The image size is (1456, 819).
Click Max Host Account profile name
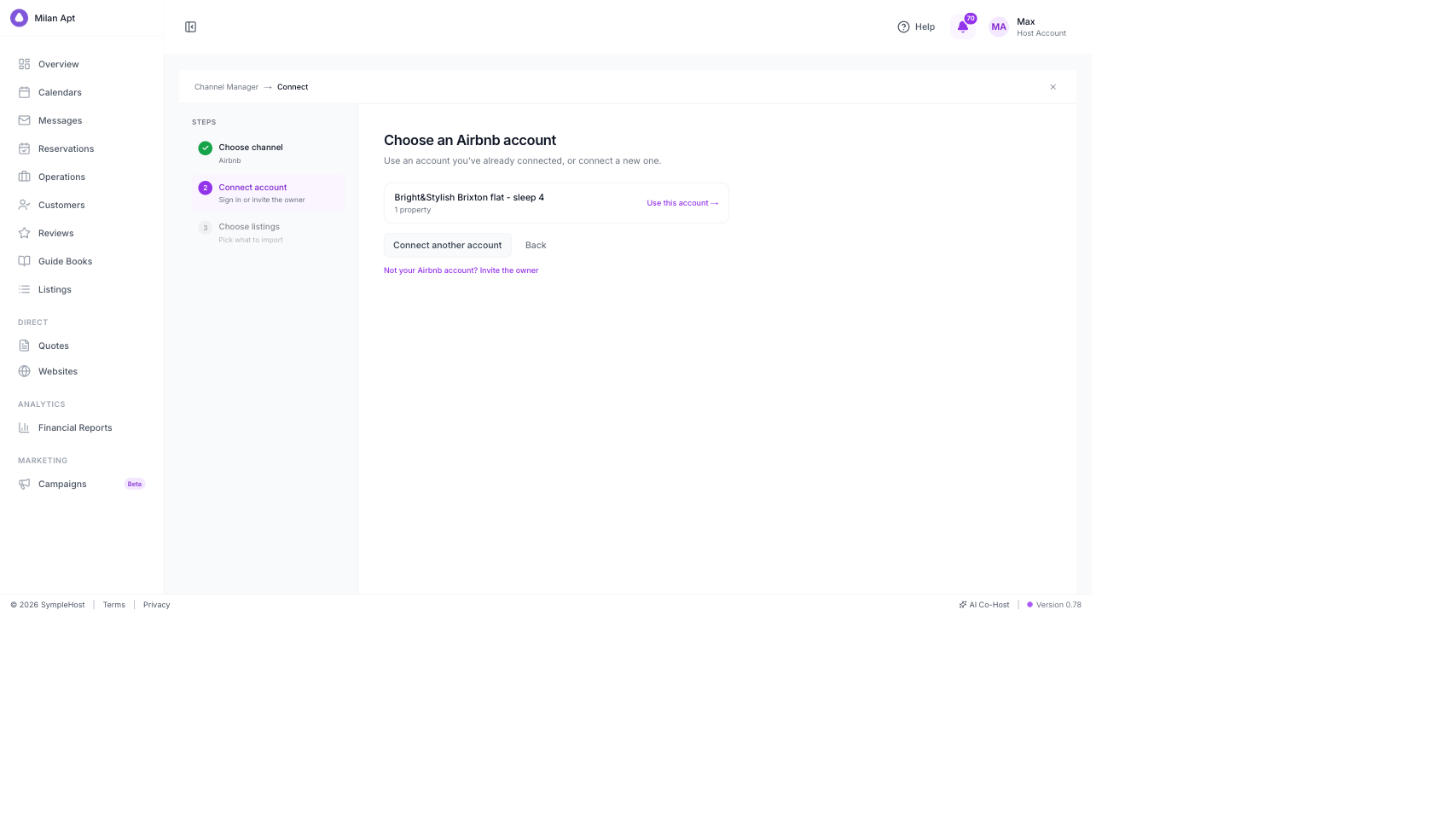click(x=1041, y=27)
